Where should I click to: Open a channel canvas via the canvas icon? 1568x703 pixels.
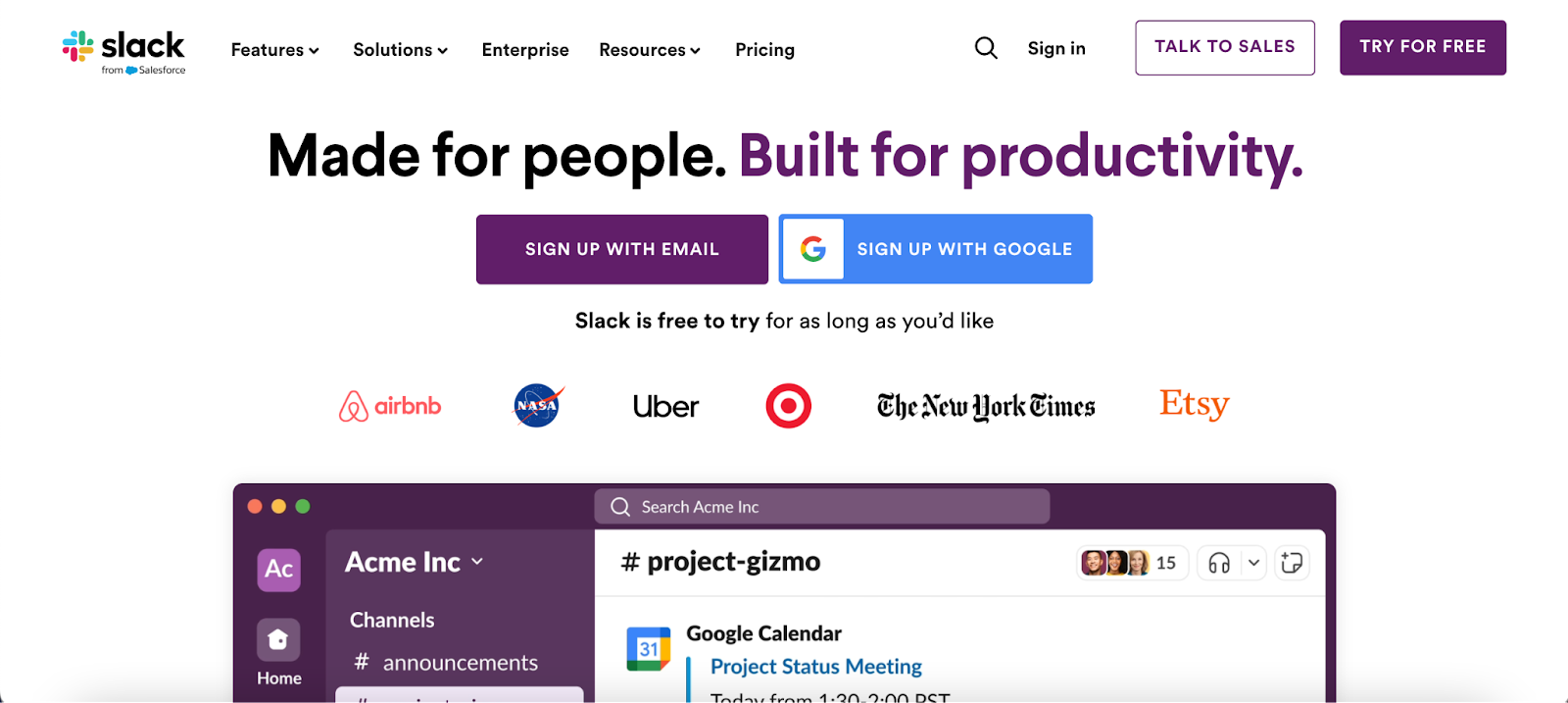click(1292, 563)
